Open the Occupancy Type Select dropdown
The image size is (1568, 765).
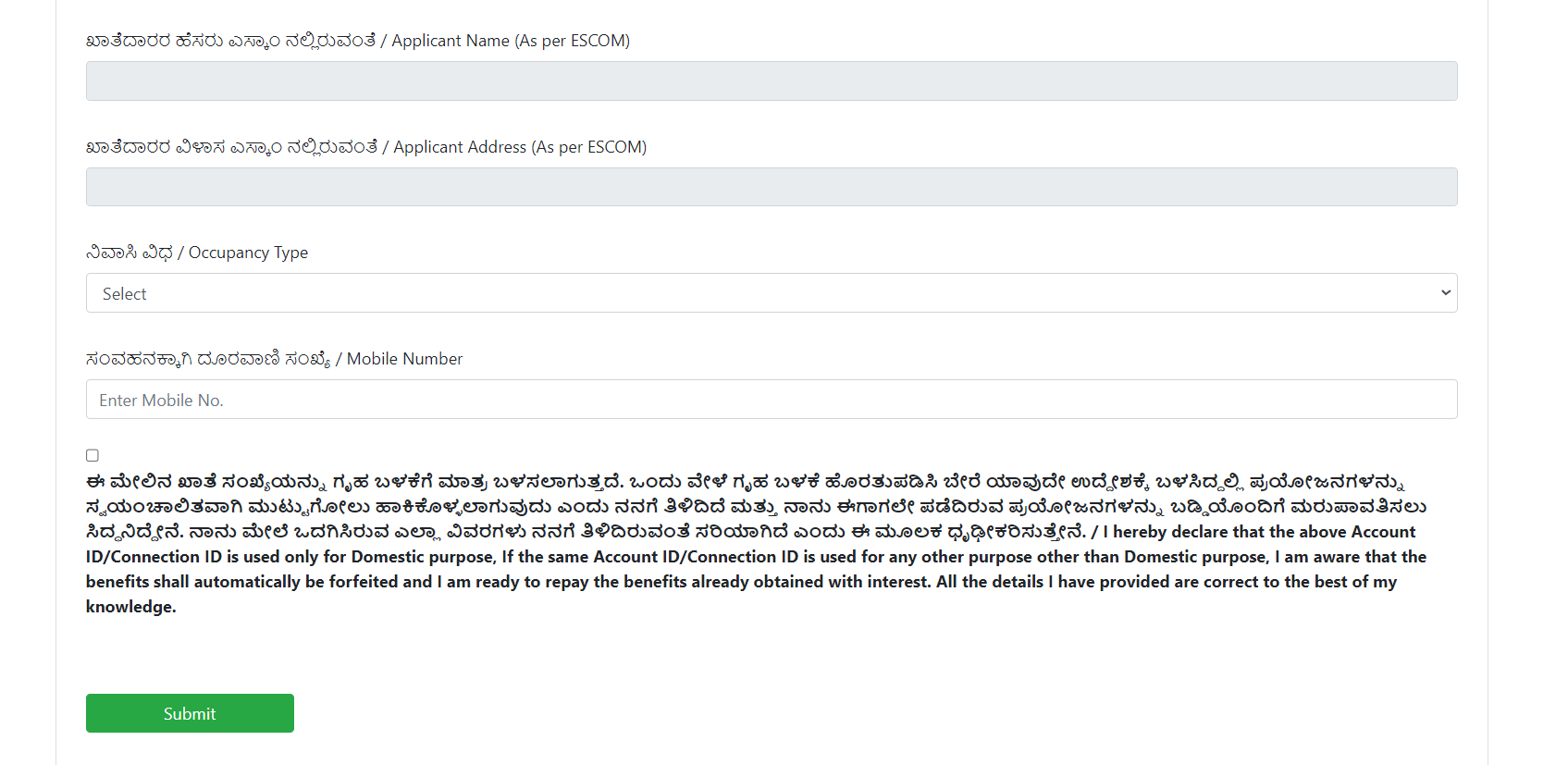coord(772,293)
